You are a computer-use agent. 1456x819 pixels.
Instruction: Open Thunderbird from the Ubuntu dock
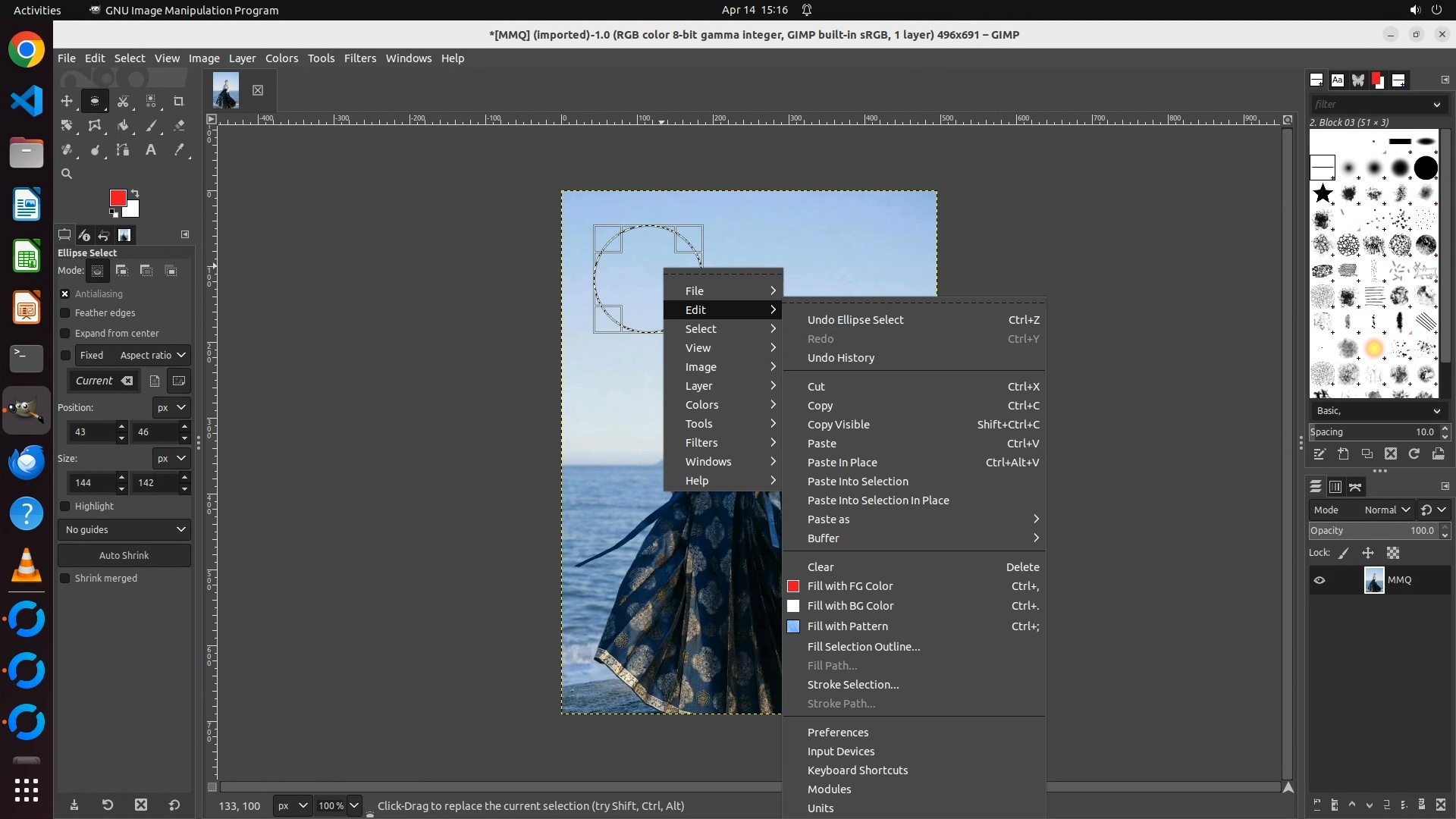[27, 463]
